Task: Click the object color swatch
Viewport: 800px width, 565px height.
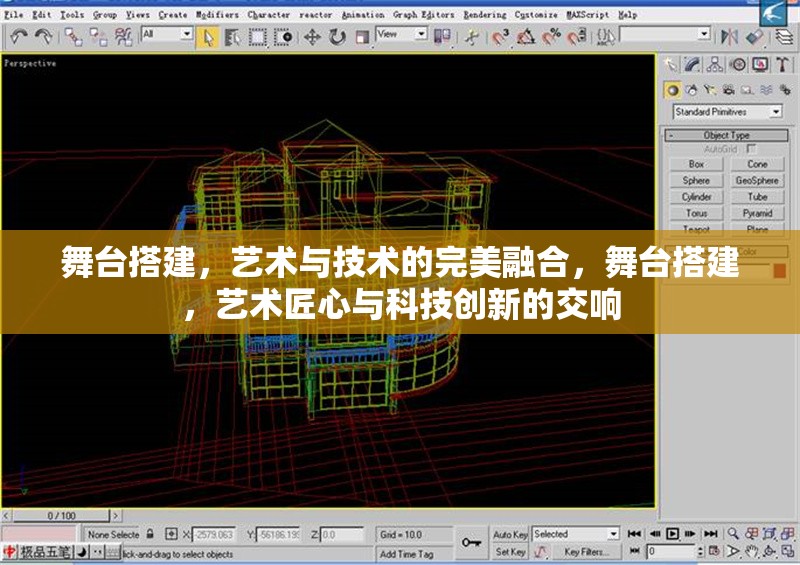Action: 780,270
